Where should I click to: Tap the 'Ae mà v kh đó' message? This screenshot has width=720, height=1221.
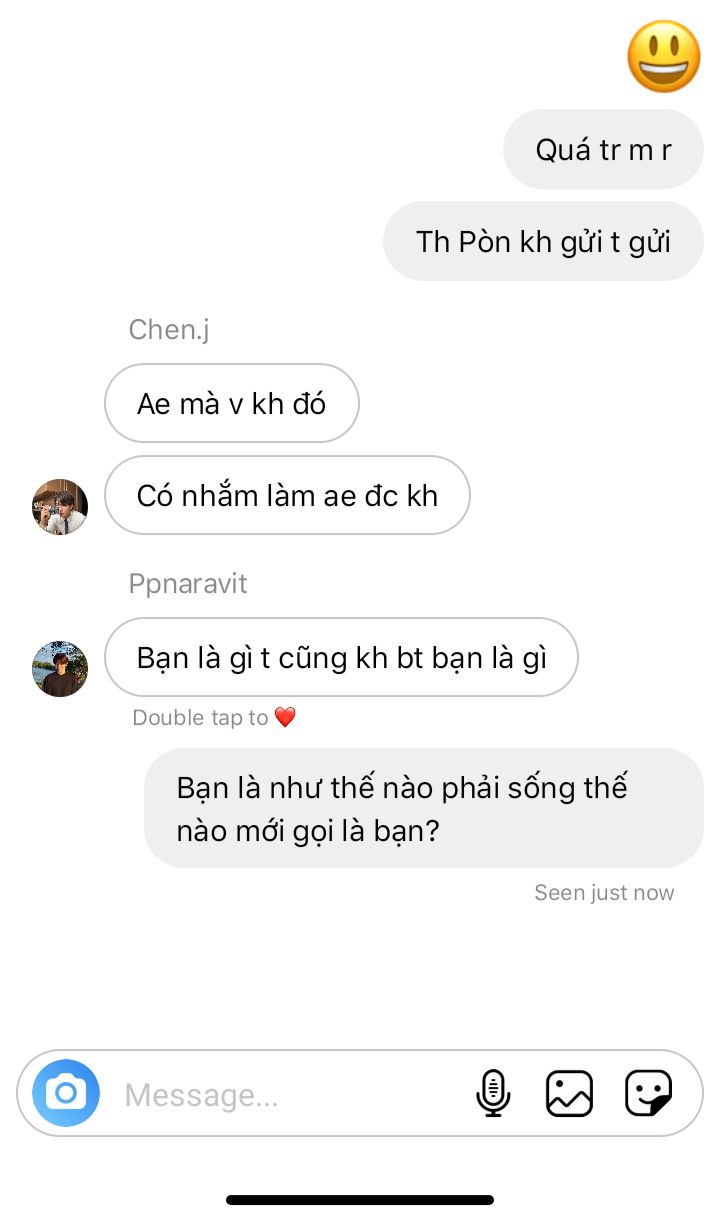(232, 403)
